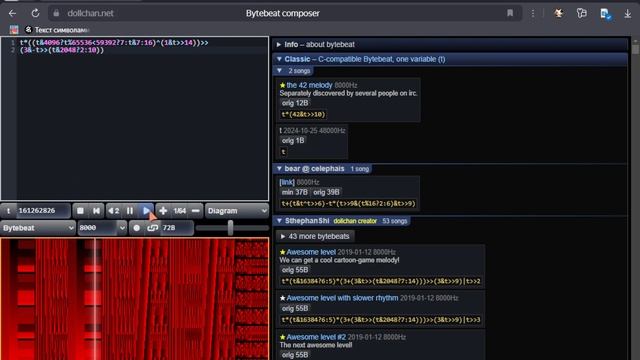This screenshot has height=360, width=640.
Task: Click the page scrollbar thumb on the right
Action: pos(636,49)
